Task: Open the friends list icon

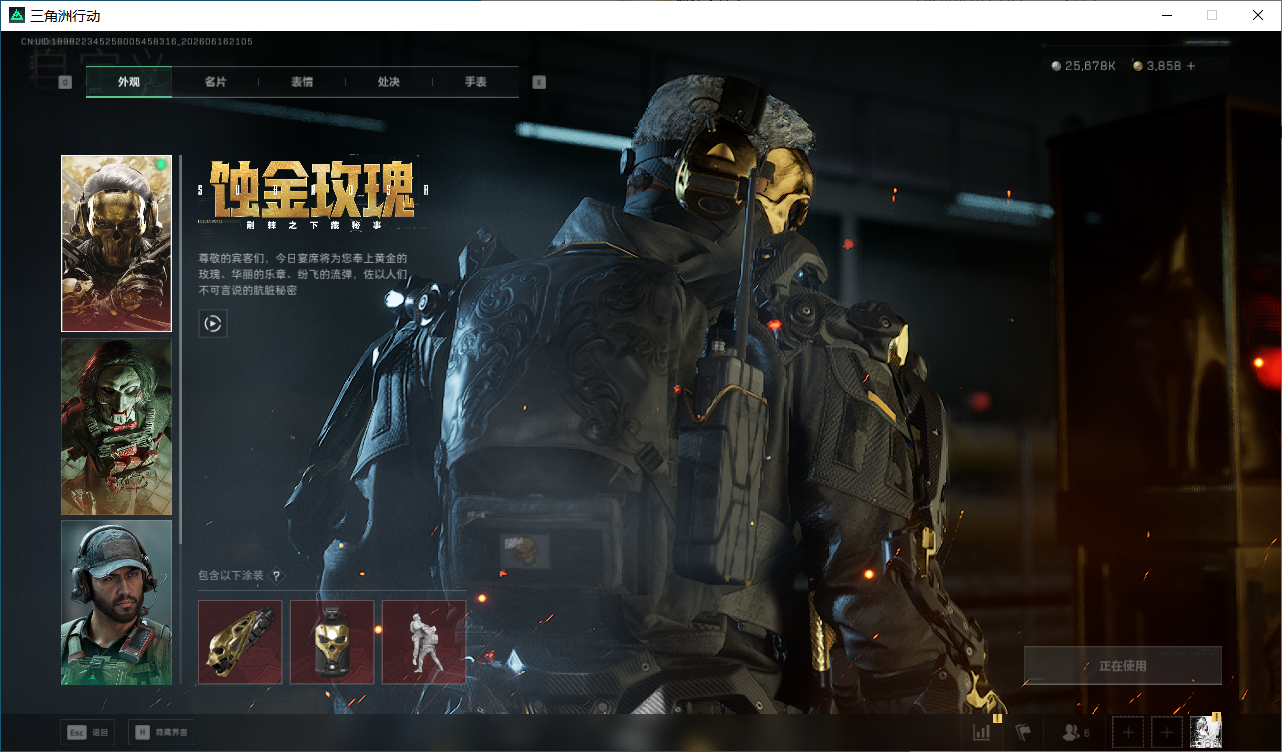Action: [x=1076, y=733]
